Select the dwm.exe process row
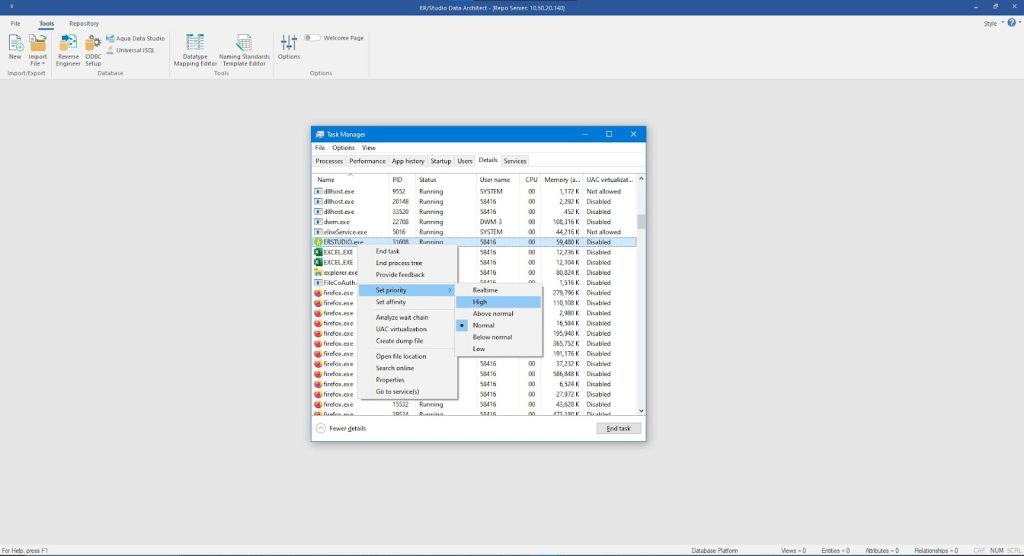The image size is (1024, 556). [x=475, y=222]
